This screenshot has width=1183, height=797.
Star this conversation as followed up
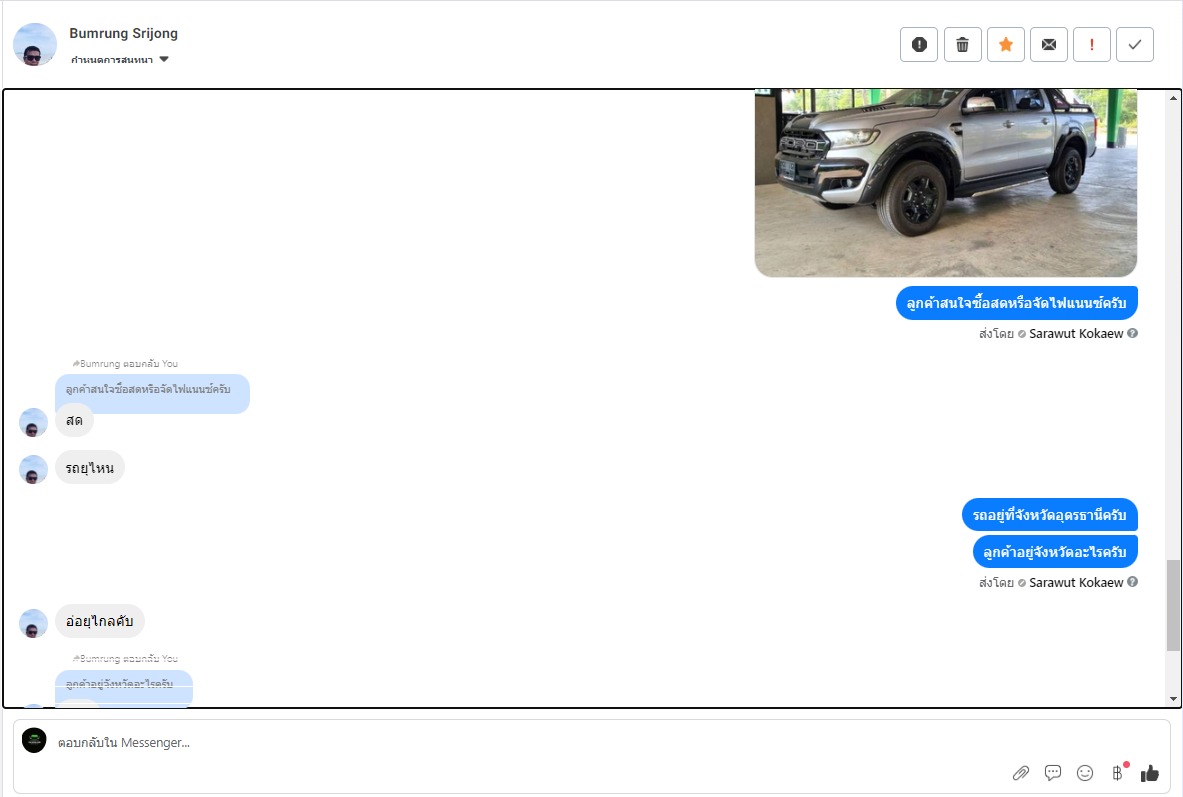click(x=1006, y=45)
